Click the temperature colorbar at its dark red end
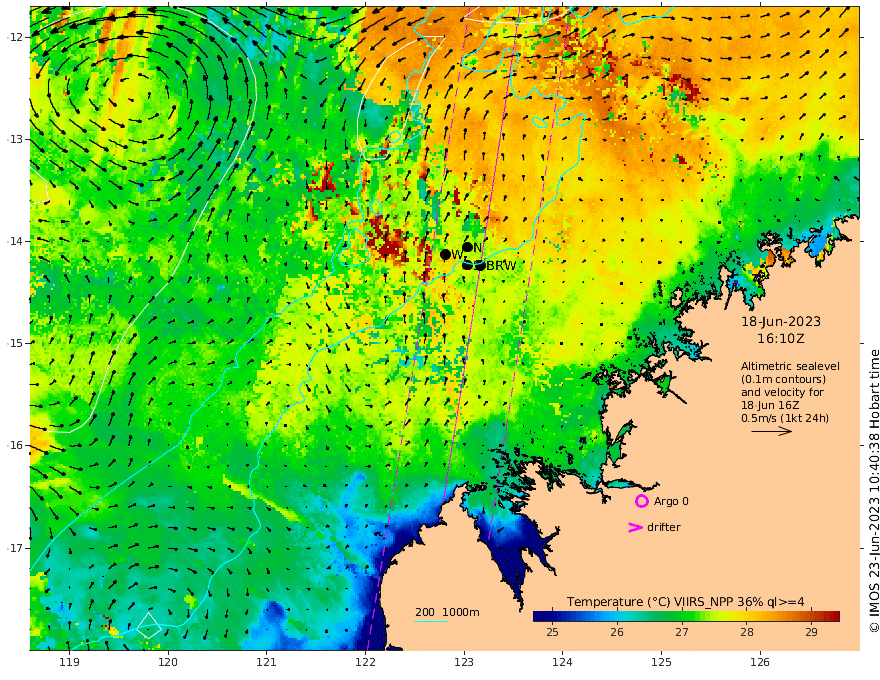Screen dimensions: 880x680 (x=835, y=616)
